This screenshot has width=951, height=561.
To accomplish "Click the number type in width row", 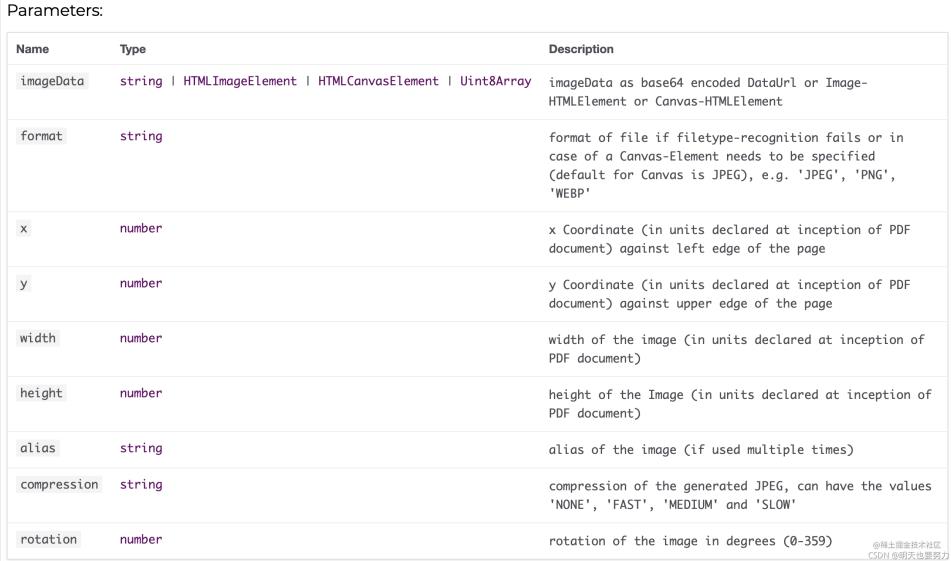I will (x=141, y=338).
